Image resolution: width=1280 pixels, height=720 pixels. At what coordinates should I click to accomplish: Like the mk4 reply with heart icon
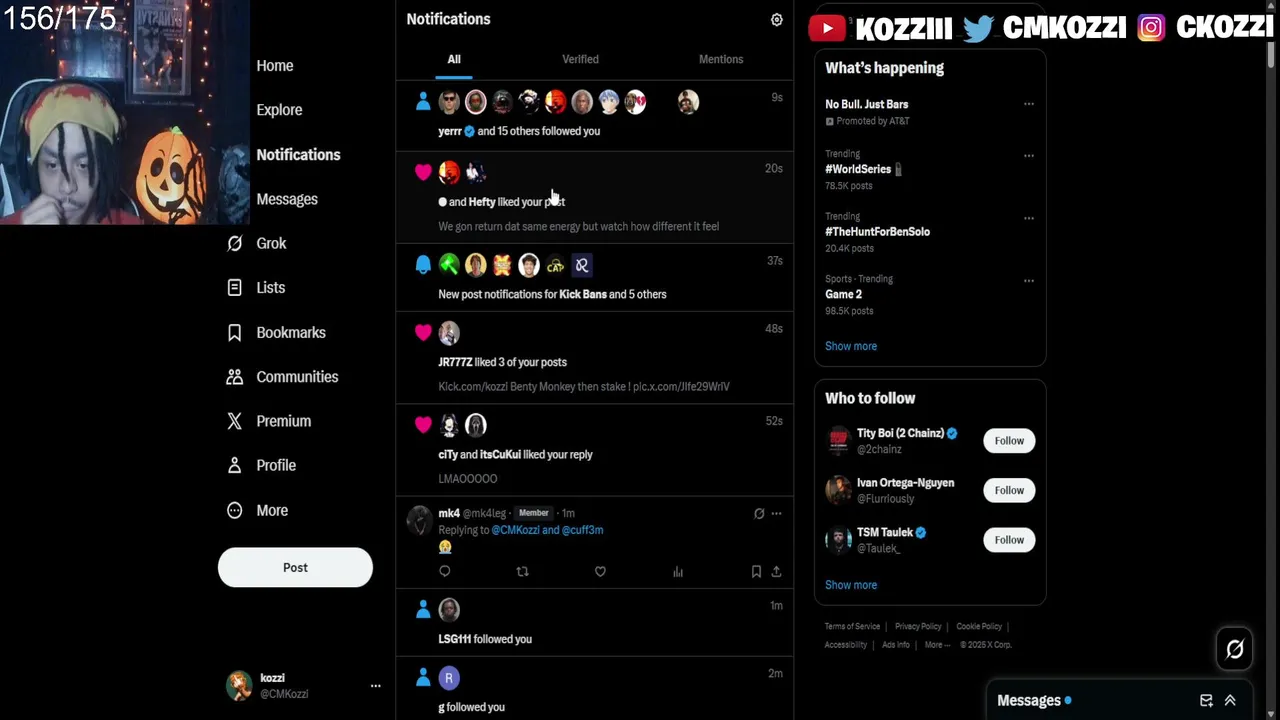click(600, 571)
